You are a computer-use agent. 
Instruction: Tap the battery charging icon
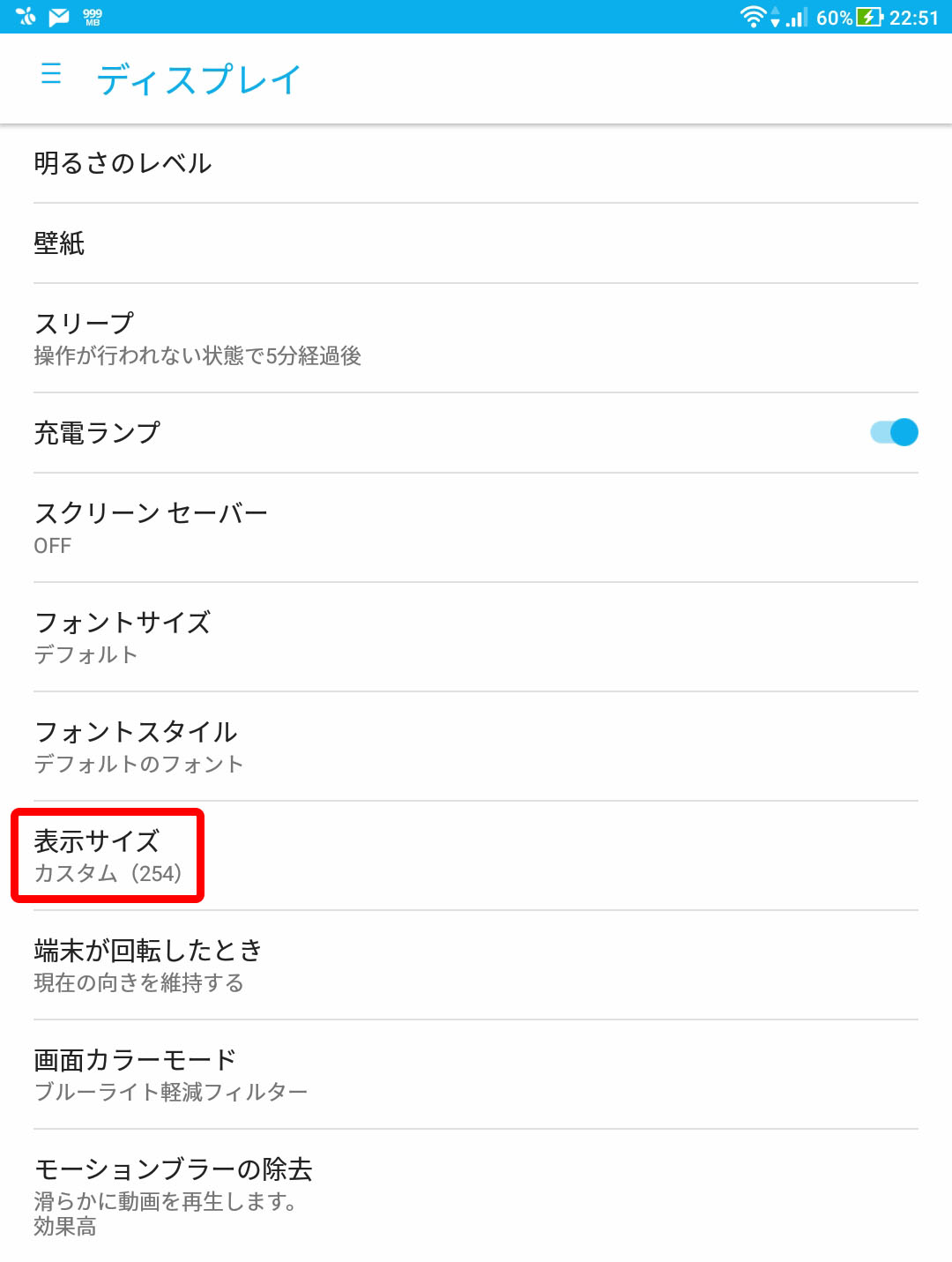[x=870, y=17]
